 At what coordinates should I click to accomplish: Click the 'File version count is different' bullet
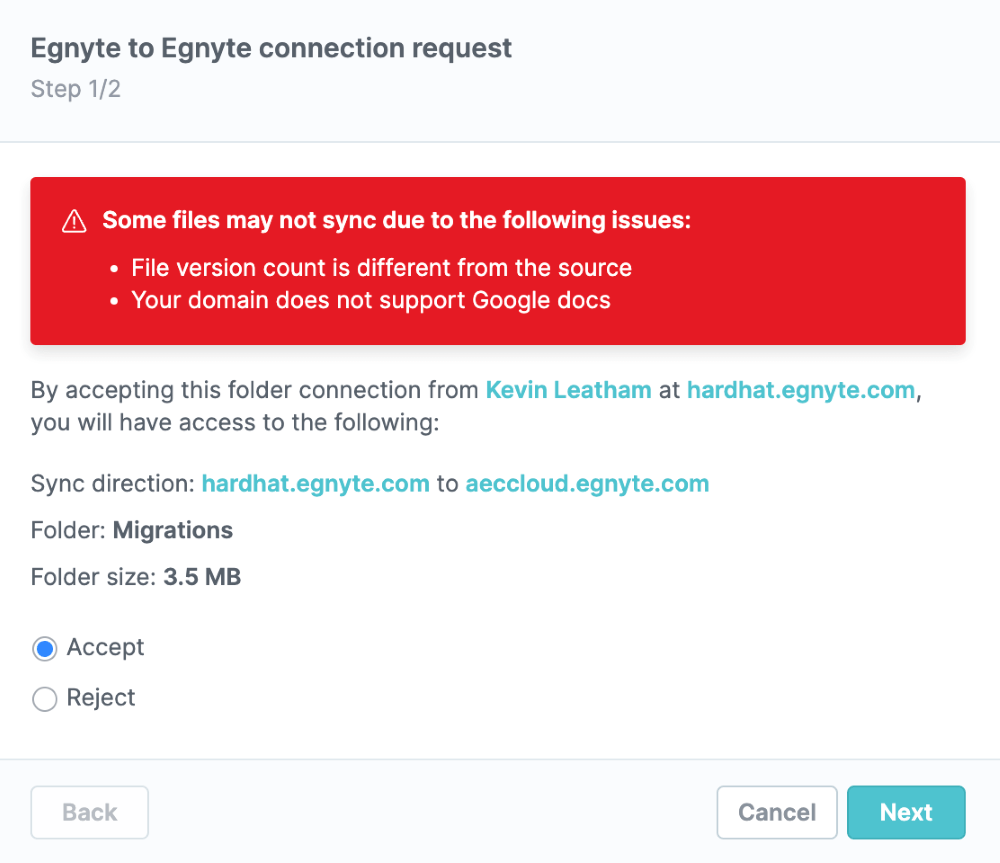381,268
